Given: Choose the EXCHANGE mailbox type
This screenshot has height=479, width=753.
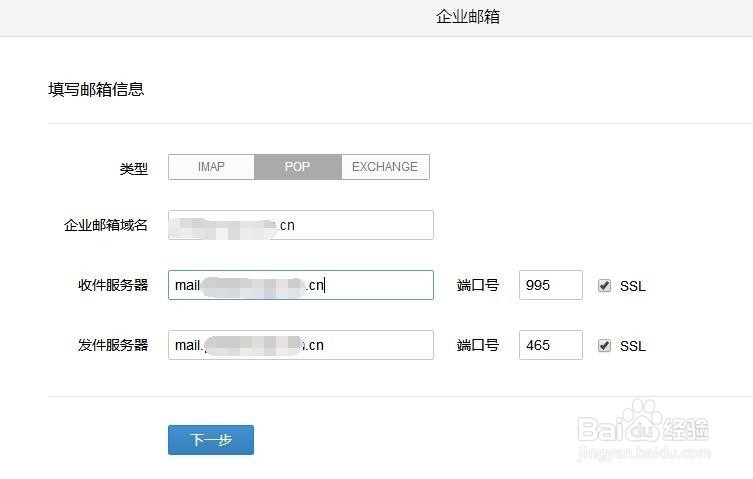Looking at the screenshot, I should (x=385, y=167).
